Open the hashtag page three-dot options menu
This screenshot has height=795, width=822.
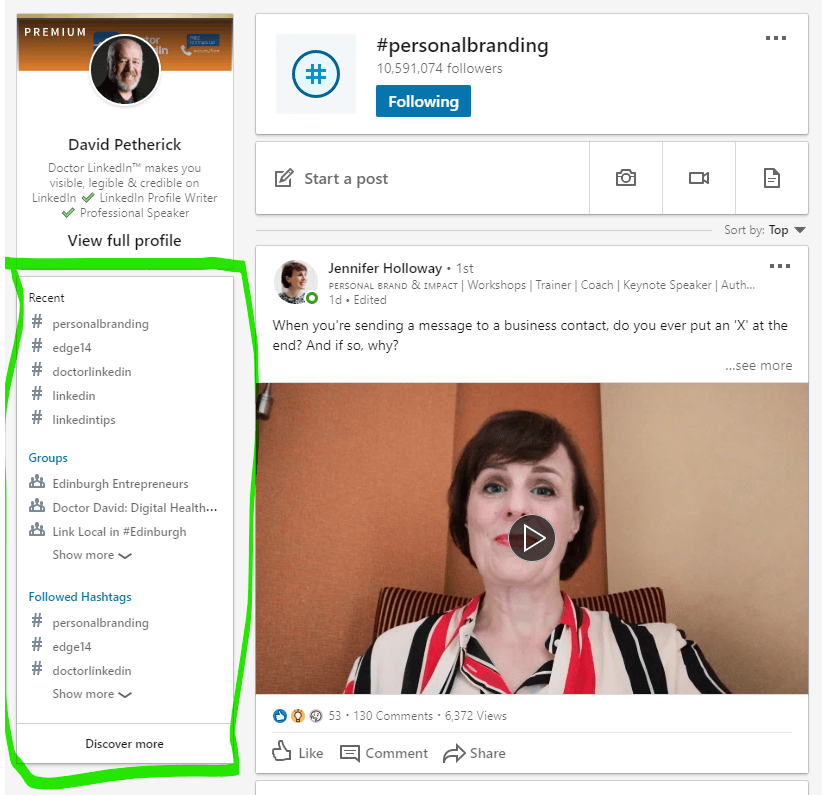[x=775, y=38]
